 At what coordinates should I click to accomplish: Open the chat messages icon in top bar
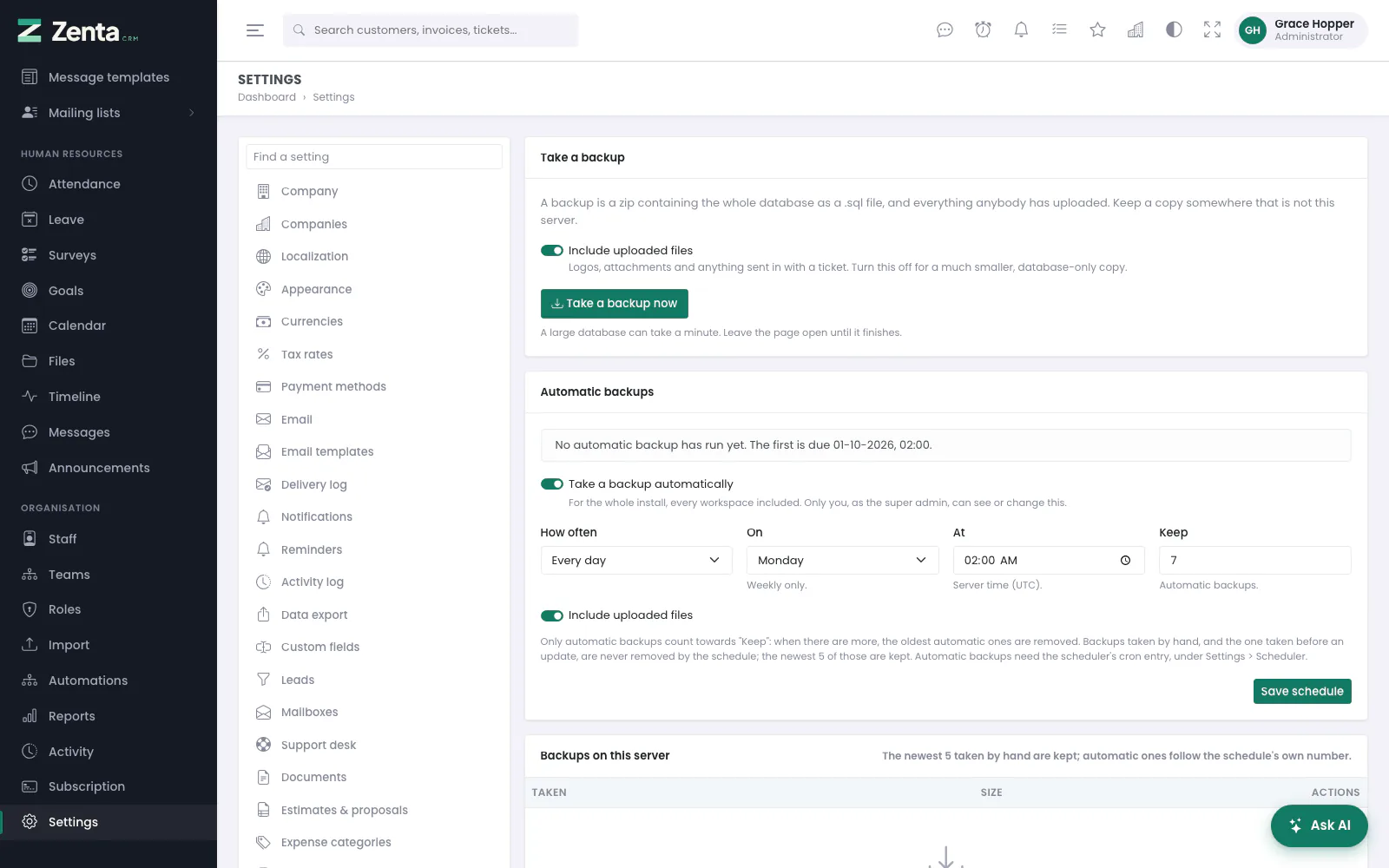945,30
